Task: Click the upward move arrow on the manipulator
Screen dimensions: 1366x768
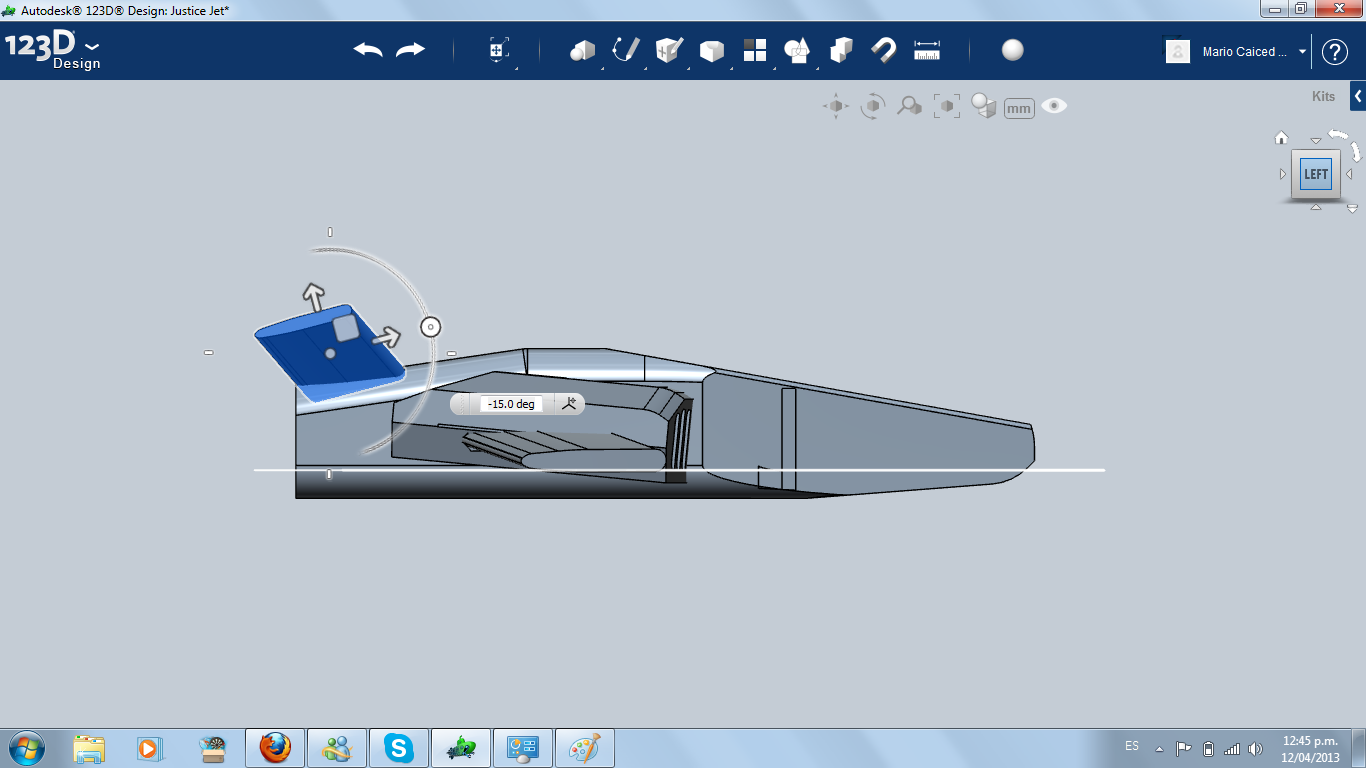Action: pyautogui.click(x=314, y=296)
